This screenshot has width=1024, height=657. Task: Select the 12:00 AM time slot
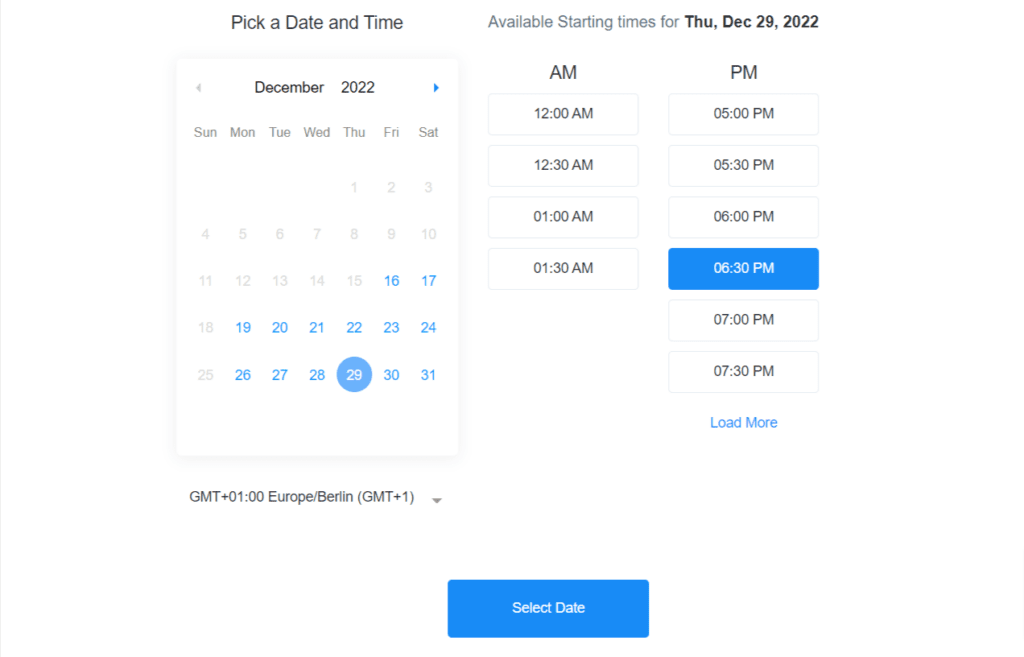tap(563, 114)
